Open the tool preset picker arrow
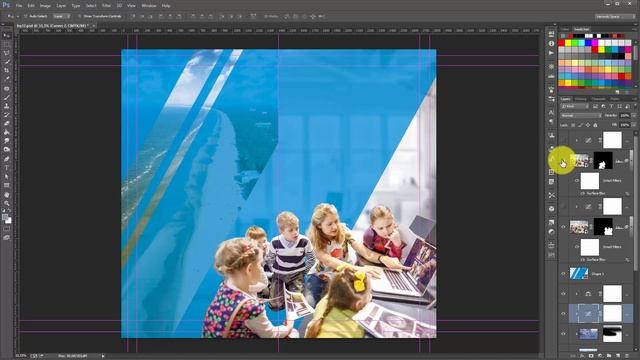 click(18, 16)
